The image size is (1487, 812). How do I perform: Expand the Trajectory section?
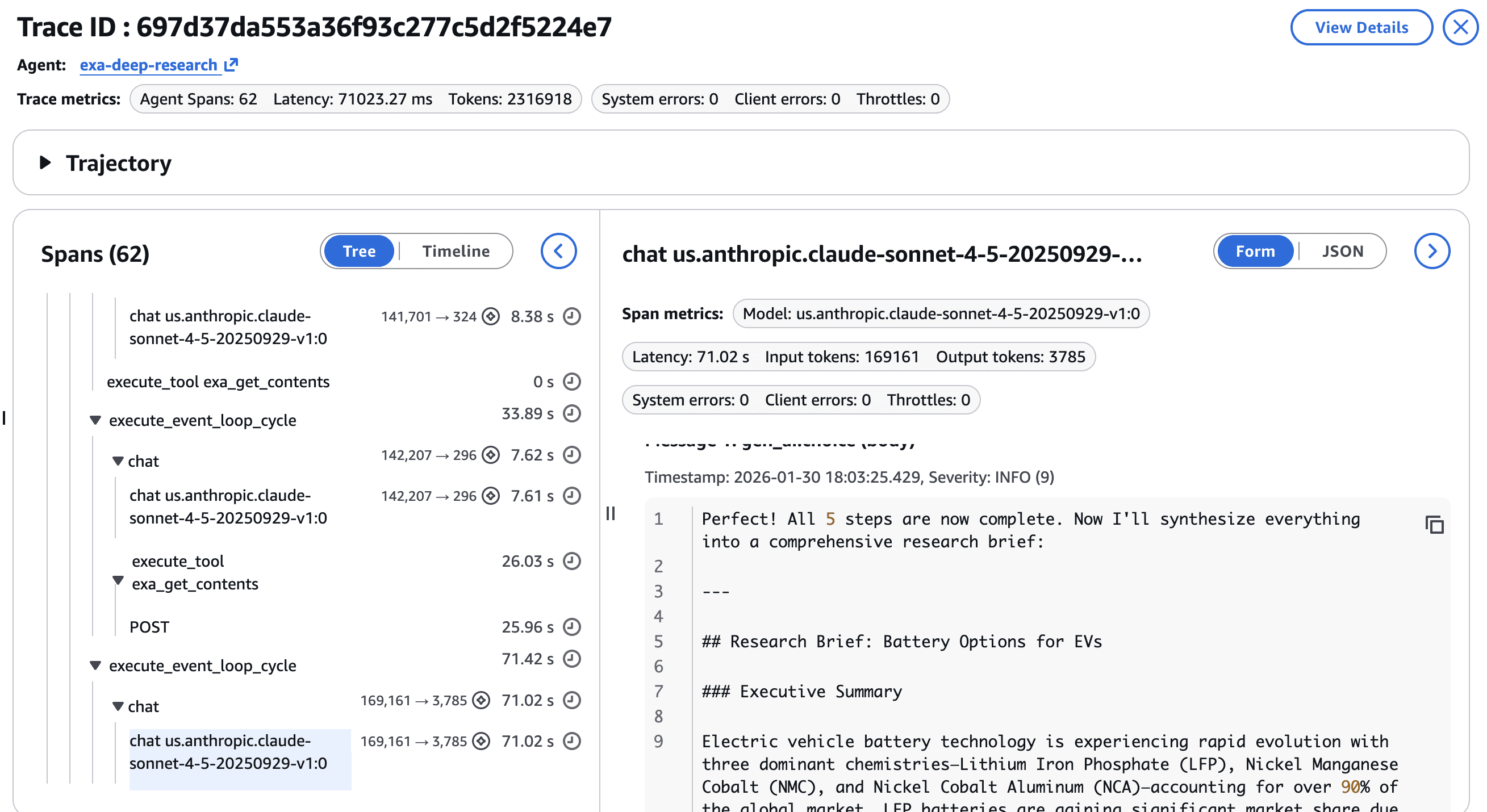point(45,163)
